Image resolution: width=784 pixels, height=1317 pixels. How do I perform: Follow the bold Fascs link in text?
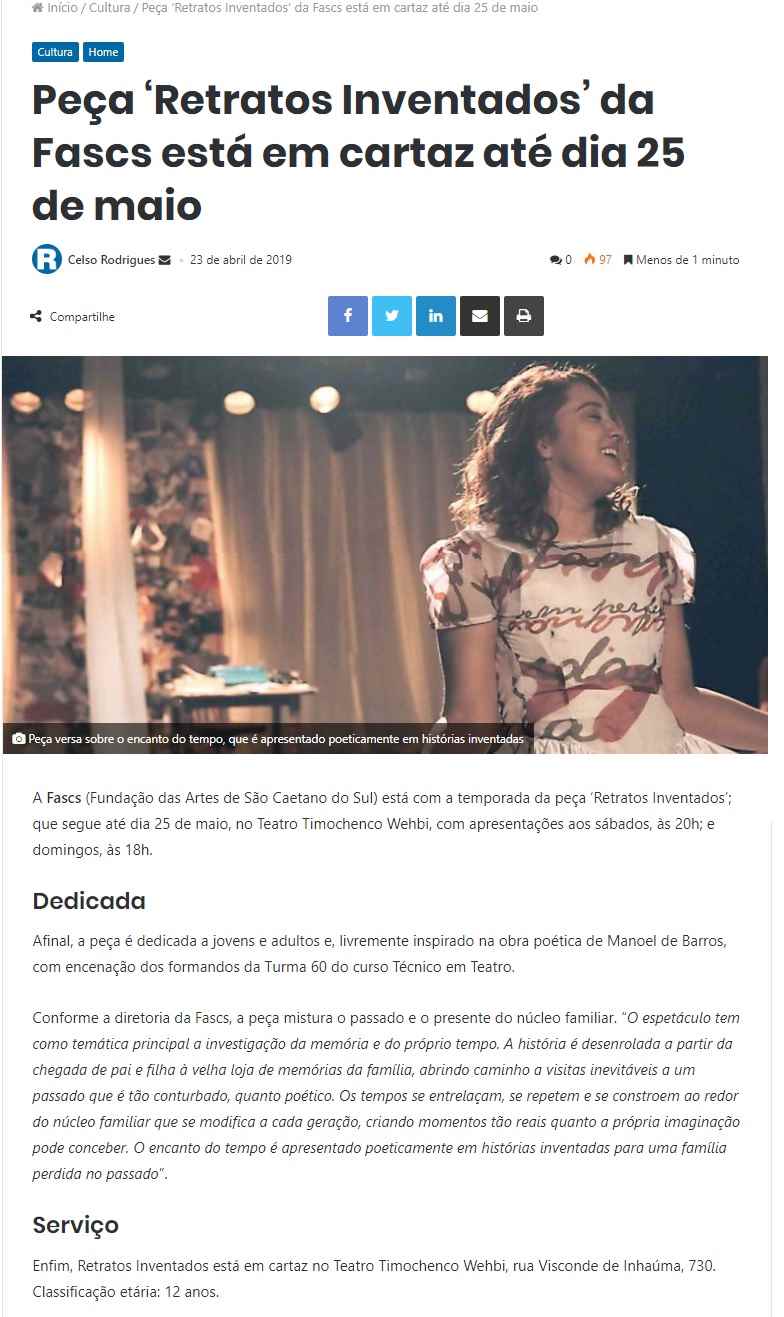(64, 798)
